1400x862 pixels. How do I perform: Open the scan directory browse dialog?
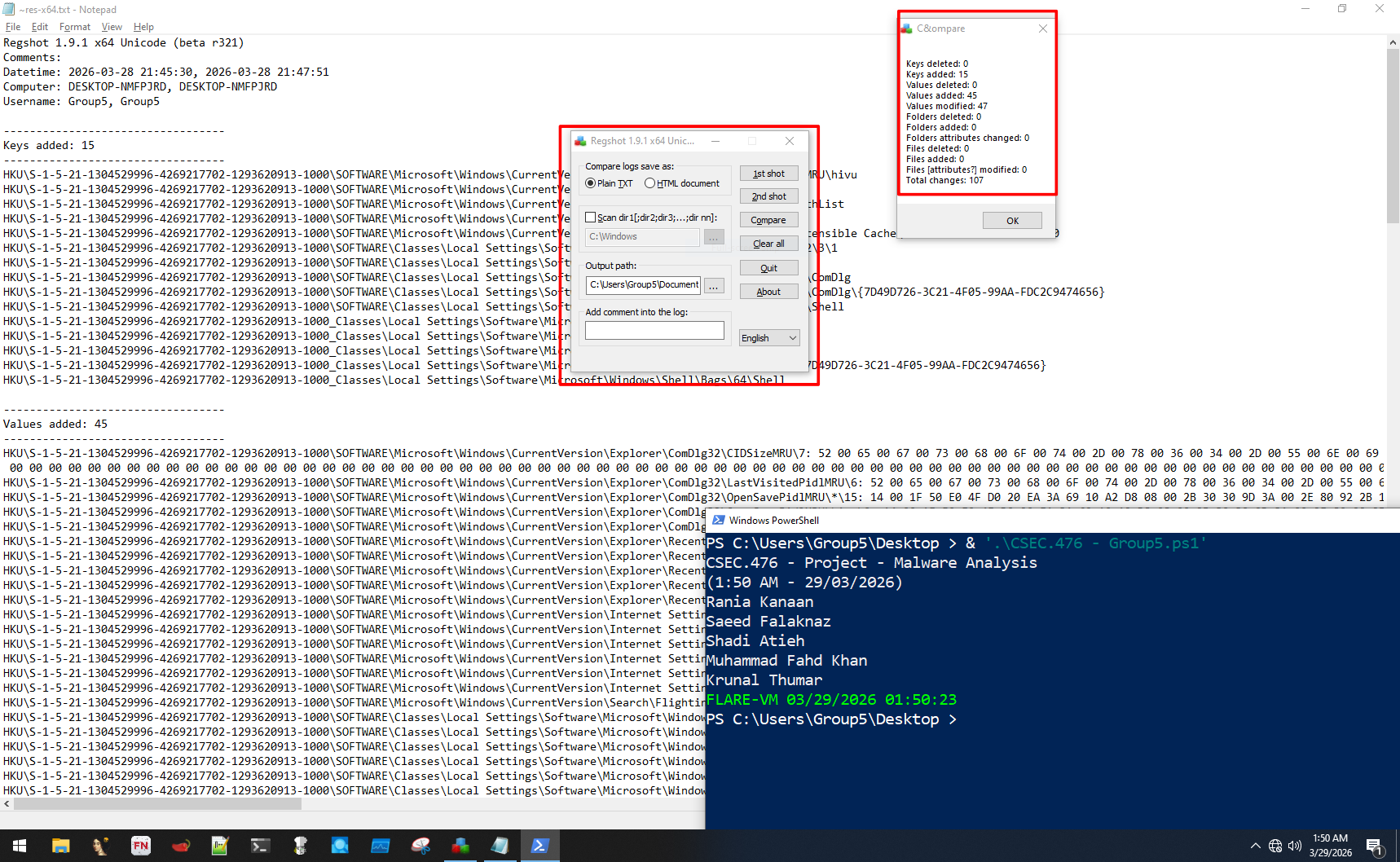(714, 237)
